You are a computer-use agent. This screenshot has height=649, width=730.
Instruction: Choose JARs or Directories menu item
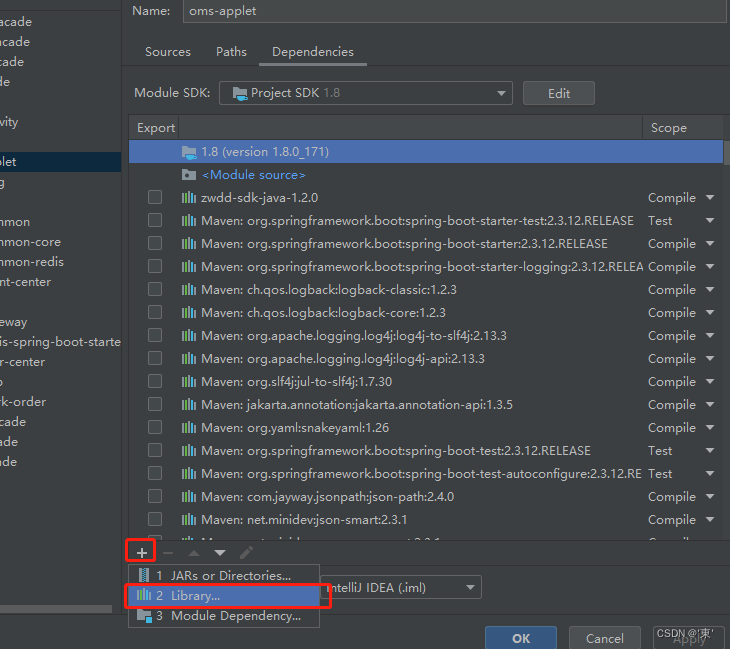click(224, 575)
